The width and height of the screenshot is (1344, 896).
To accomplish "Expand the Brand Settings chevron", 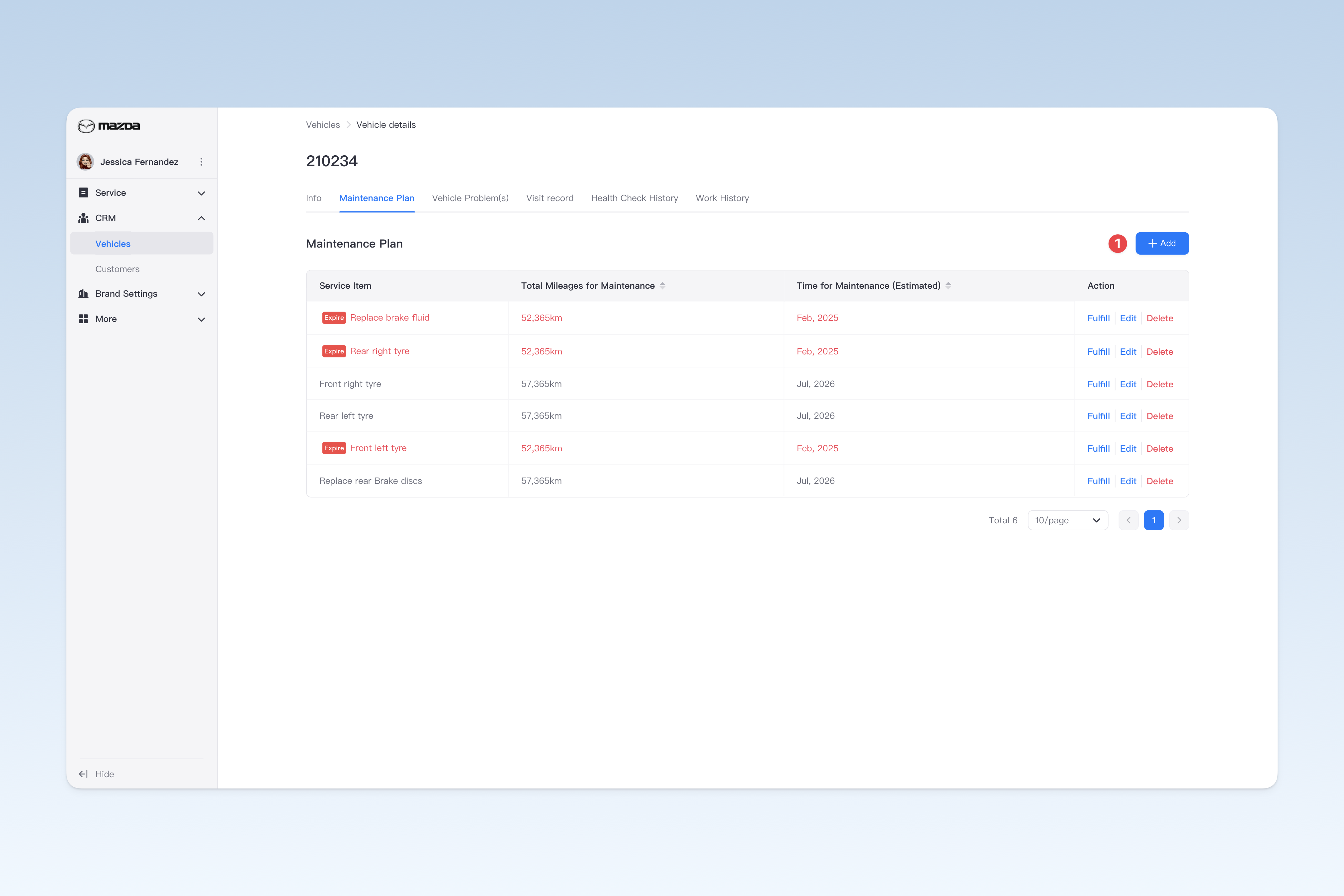I will (x=201, y=294).
